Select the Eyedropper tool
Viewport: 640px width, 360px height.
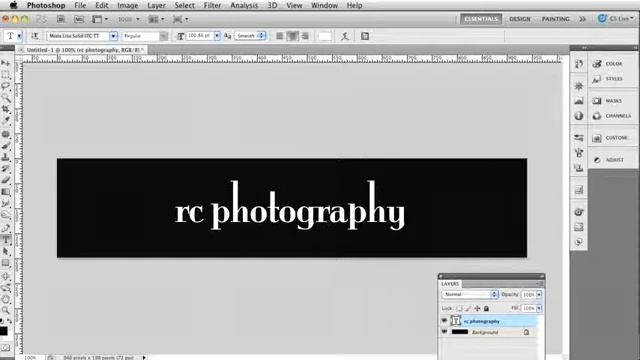pos(5,121)
